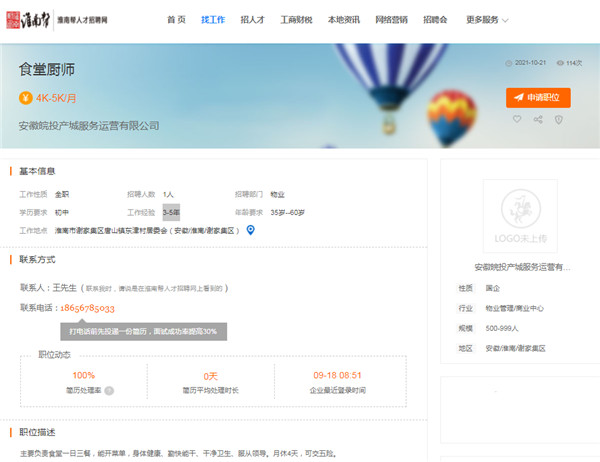600x462 pixels.
Task: Click the 淮南帮 site logo
Action: (57, 20)
